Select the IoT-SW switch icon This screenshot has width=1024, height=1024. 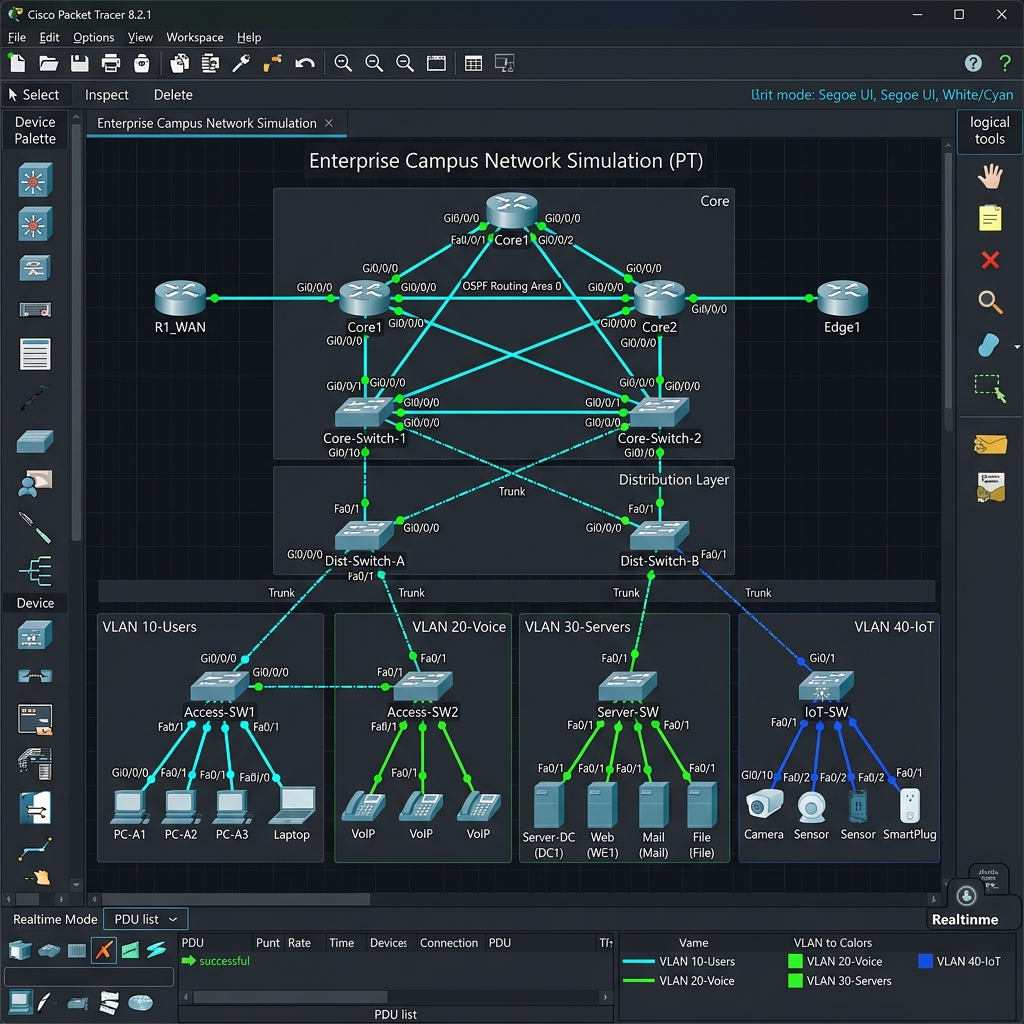tap(826, 686)
